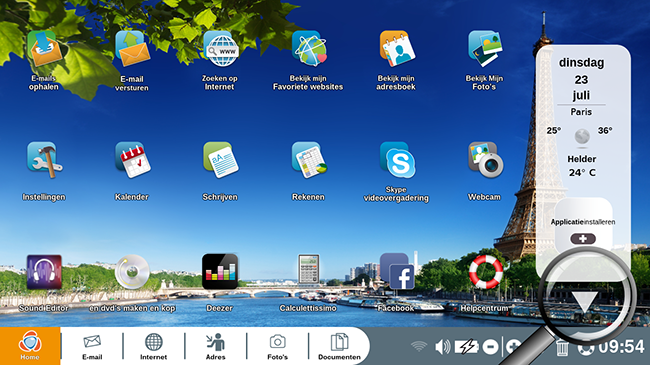Click the battery charging icon
This screenshot has width=650, height=365.
point(466,346)
